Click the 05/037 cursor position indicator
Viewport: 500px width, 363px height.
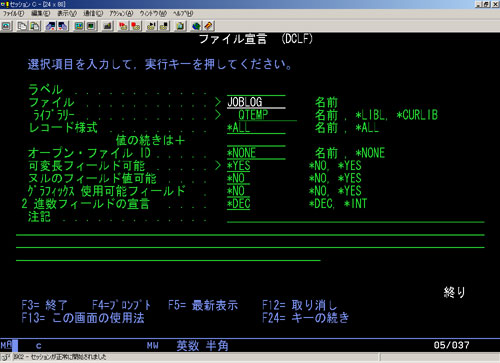point(452,345)
